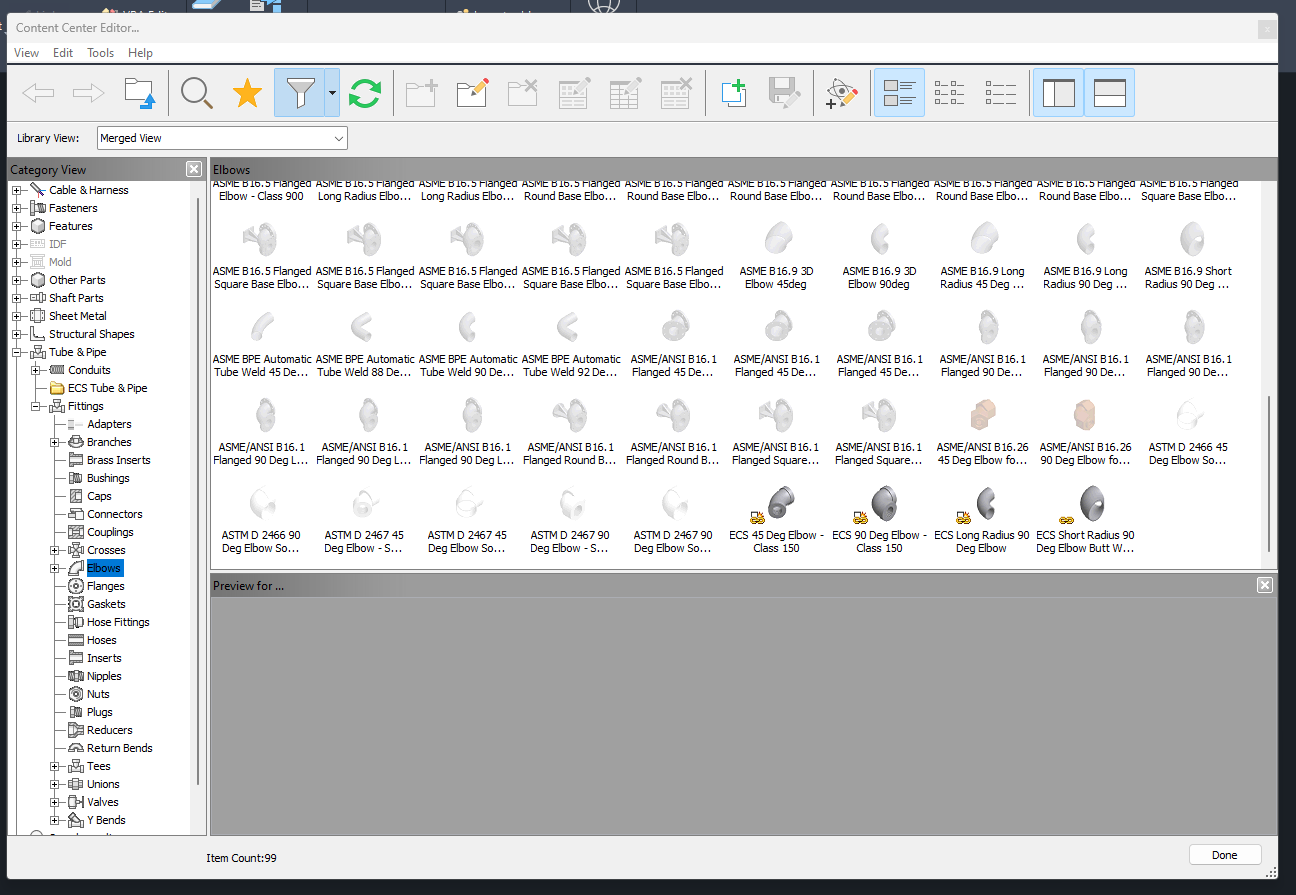Click the library transfer icon next to back arrows
The width and height of the screenshot is (1296, 895).
tap(139, 92)
